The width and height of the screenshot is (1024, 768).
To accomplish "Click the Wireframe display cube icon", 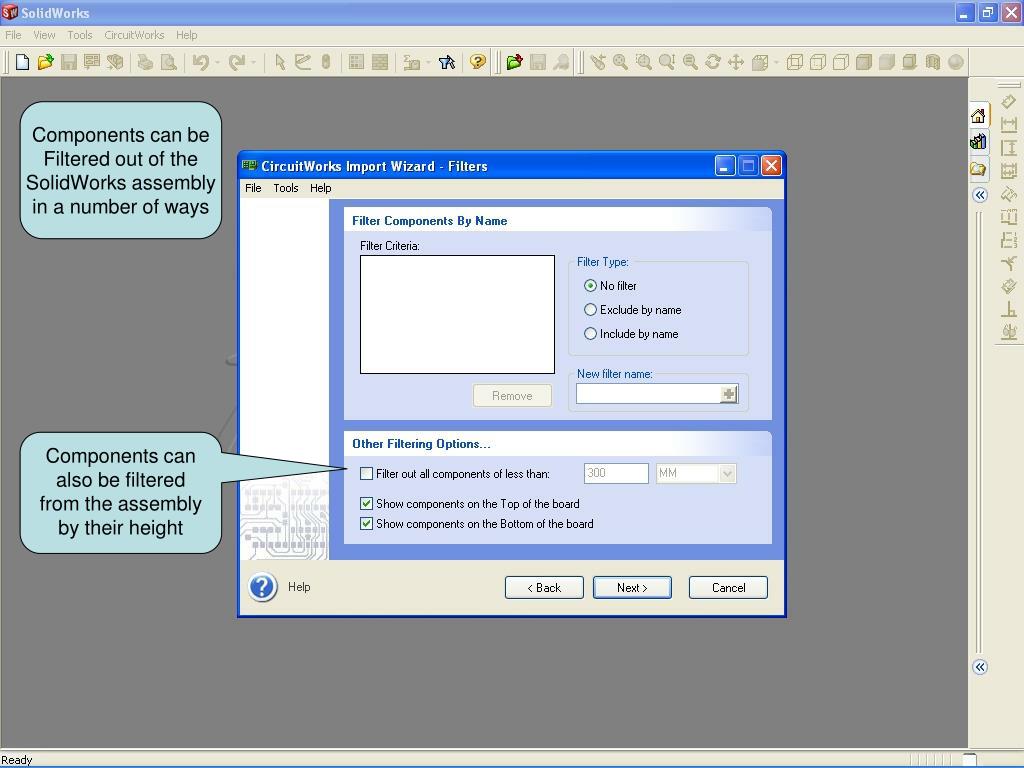I will click(x=795, y=62).
